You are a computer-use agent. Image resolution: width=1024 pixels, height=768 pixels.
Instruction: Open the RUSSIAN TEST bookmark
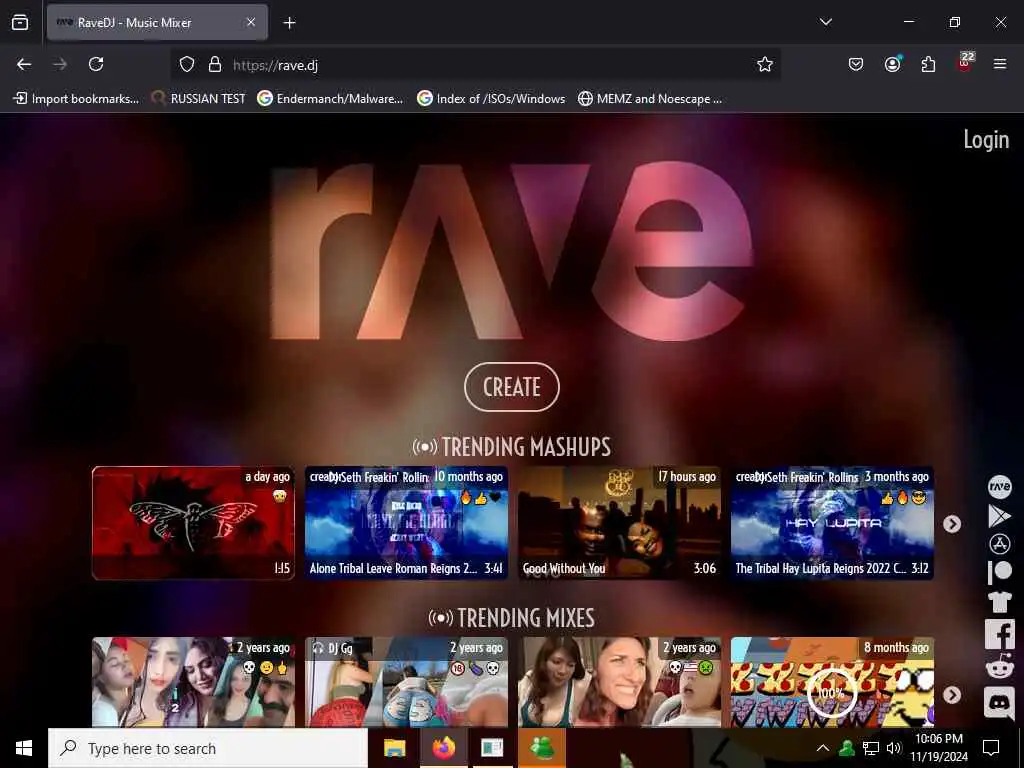pos(199,99)
